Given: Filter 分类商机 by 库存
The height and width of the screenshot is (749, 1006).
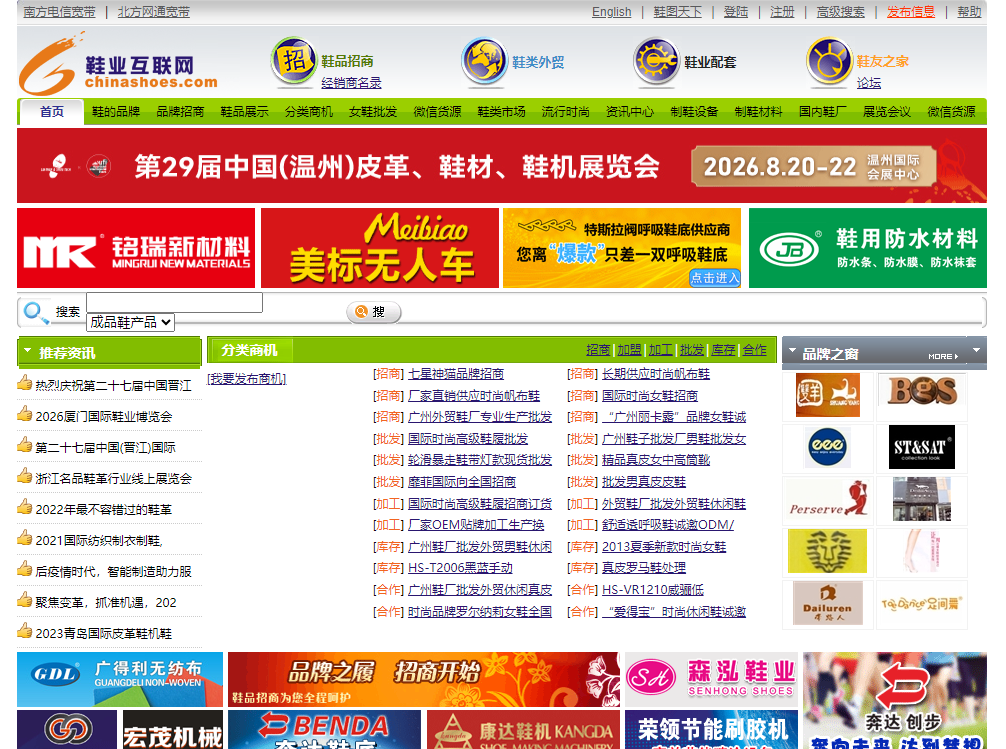Looking at the screenshot, I should (x=724, y=350).
